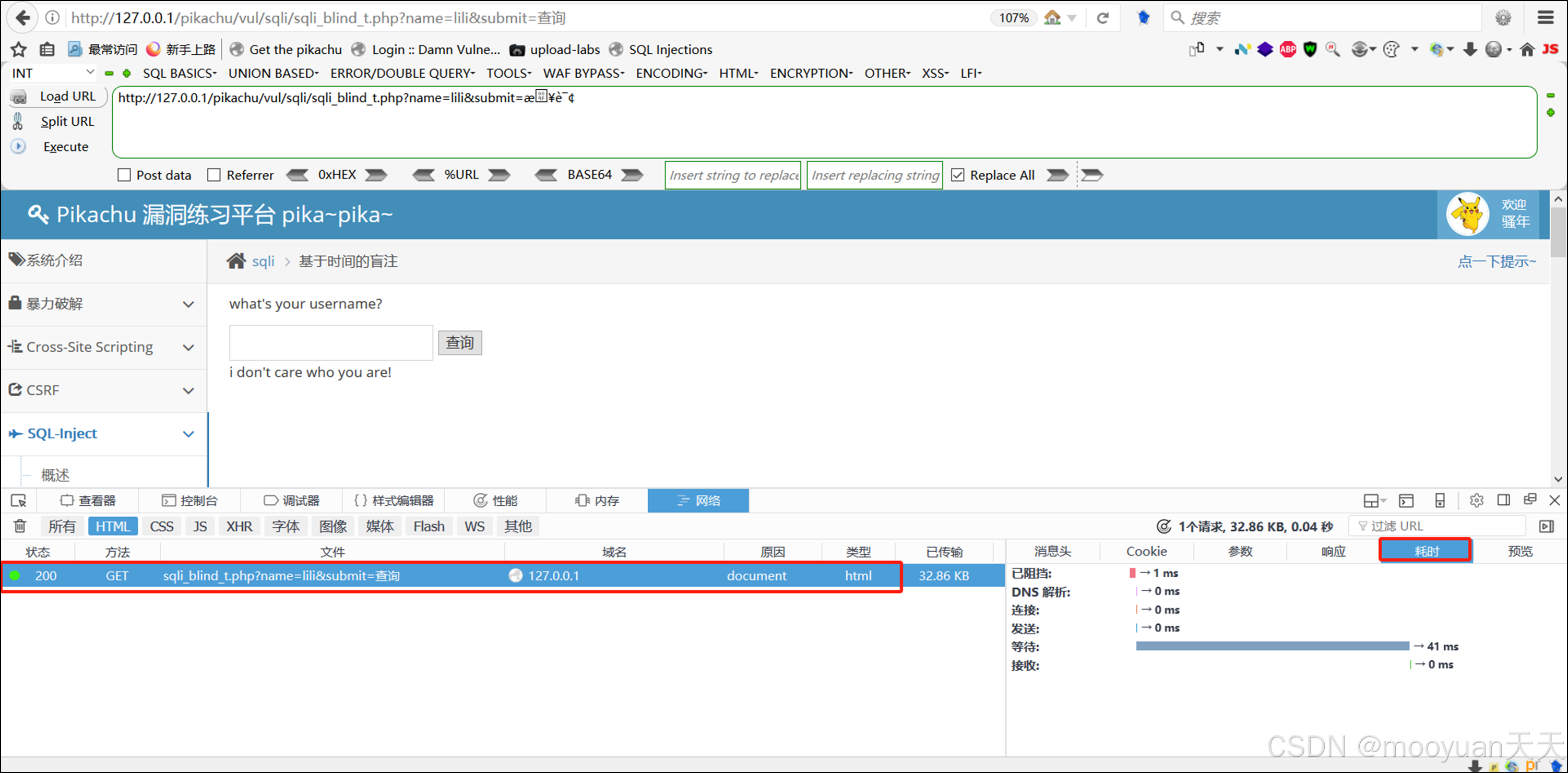
Task: Open the devtools settings gear
Action: (x=1476, y=501)
